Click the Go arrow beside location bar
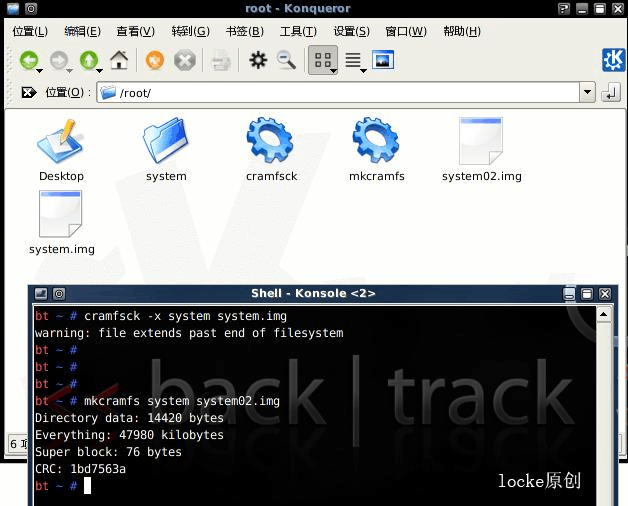The width and height of the screenshot is (628, 506). point(611,93)
